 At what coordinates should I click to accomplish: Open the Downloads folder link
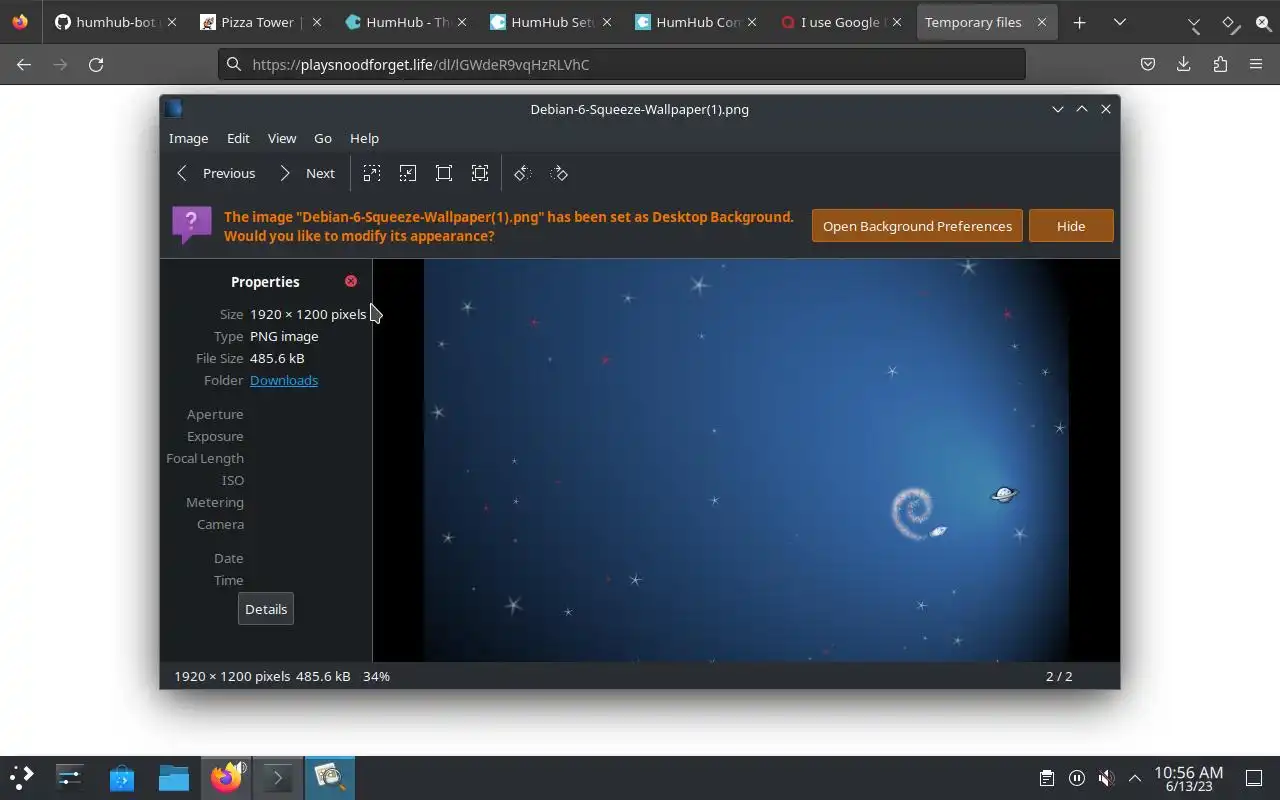coord(284,380)
